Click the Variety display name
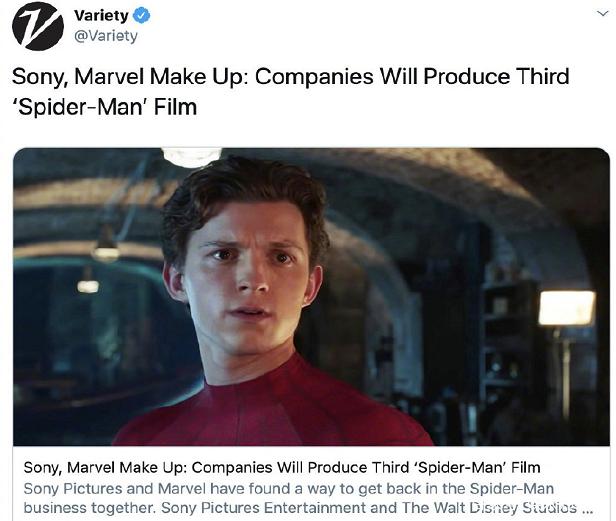 point(101,16)
